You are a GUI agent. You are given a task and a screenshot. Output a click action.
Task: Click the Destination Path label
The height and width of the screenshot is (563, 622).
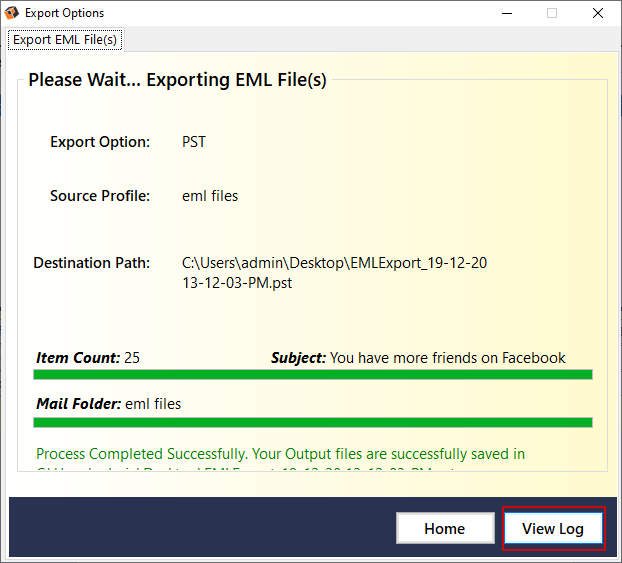pyautogui.click(x=92, y=263)
